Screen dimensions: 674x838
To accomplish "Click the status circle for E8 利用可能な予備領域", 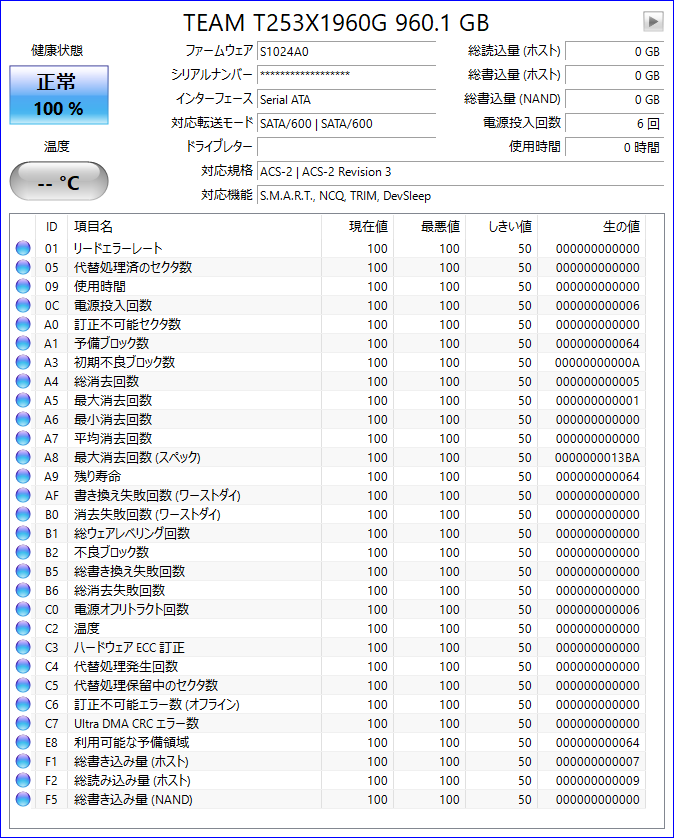I will click(23, 742).
